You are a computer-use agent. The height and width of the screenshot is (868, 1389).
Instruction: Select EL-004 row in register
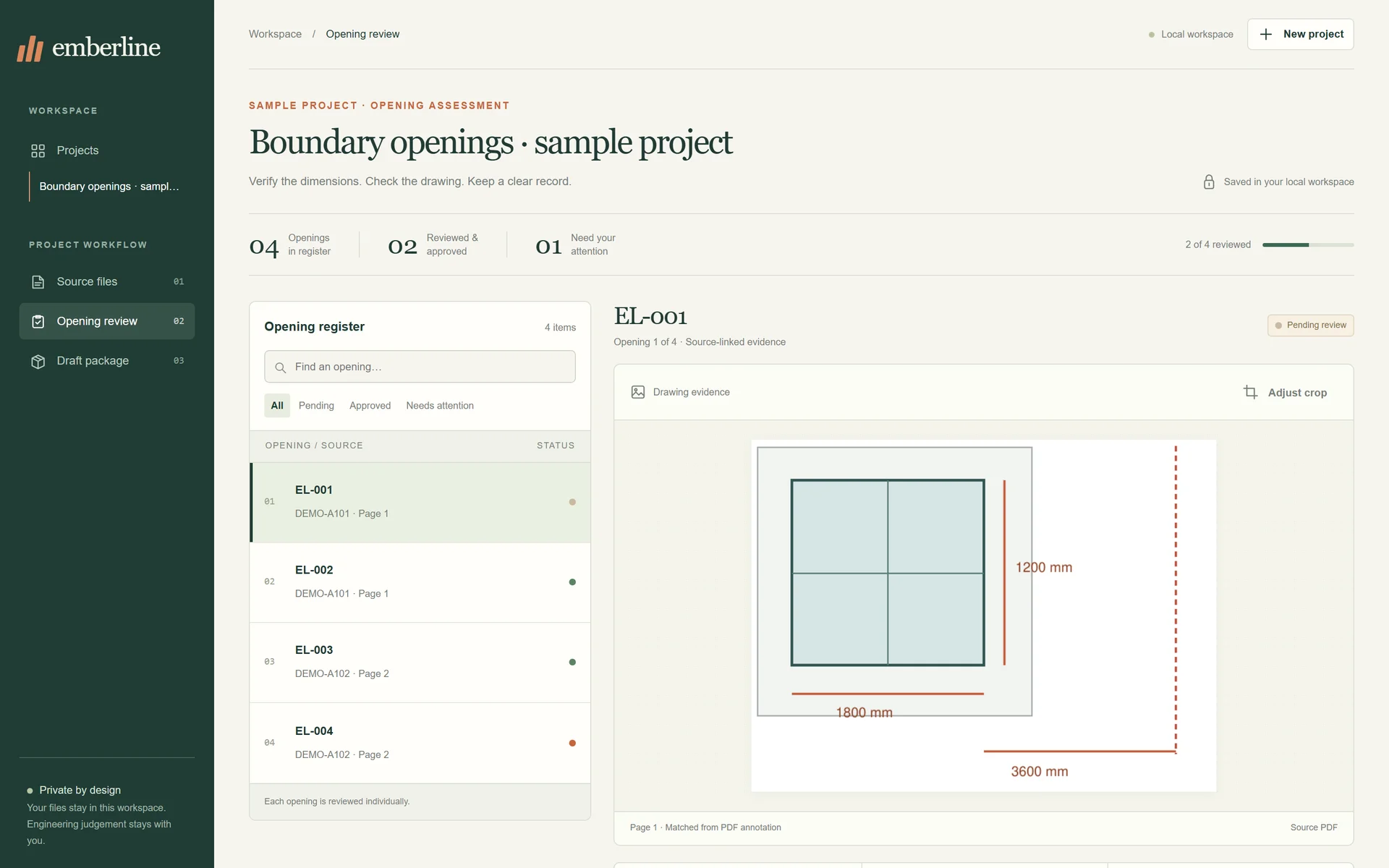(420, 743)
